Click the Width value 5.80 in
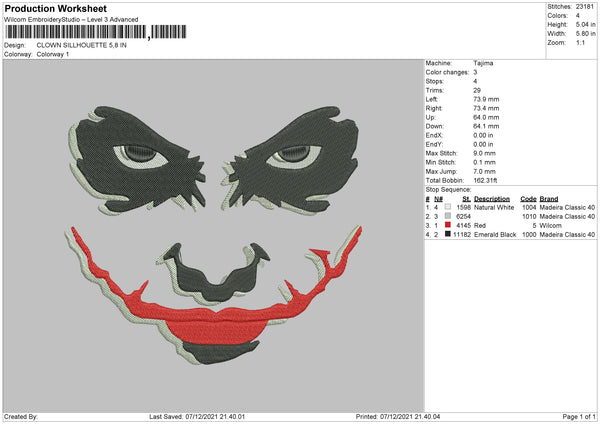The image size is (600, 424). [x=585, y=34]
